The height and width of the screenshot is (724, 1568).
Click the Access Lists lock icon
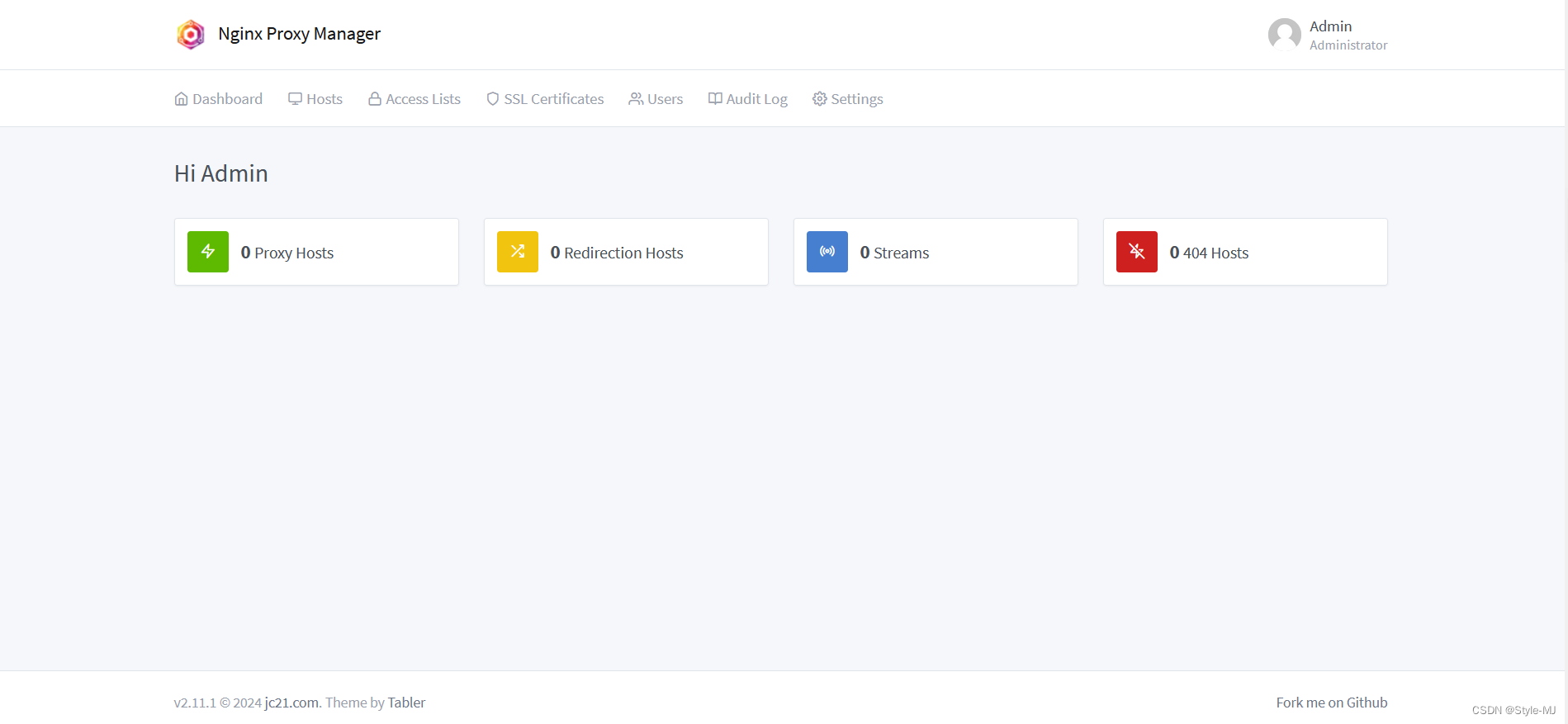(375, 99)
